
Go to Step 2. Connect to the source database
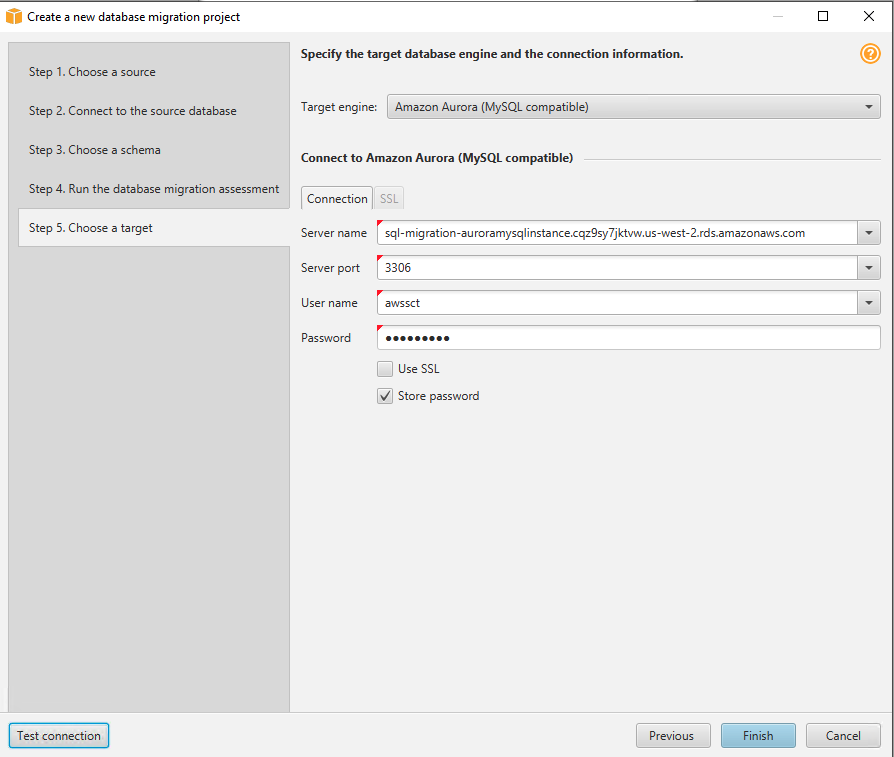coord(133,111)
